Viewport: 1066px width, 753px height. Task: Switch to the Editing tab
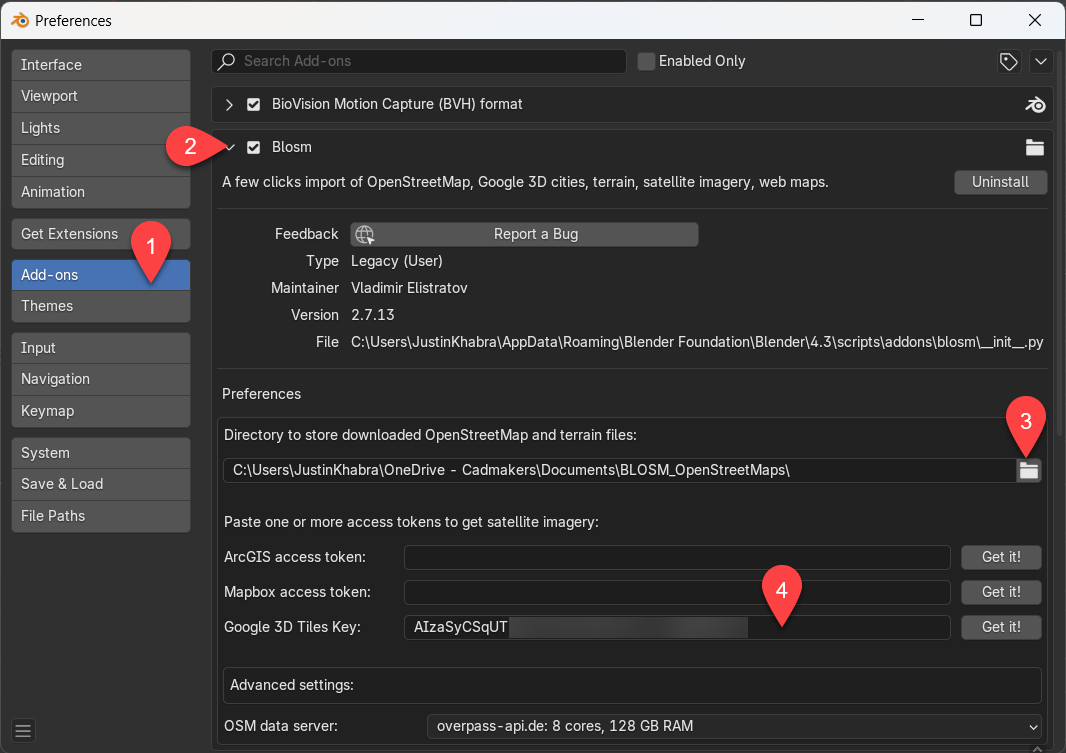coord(101,160)
